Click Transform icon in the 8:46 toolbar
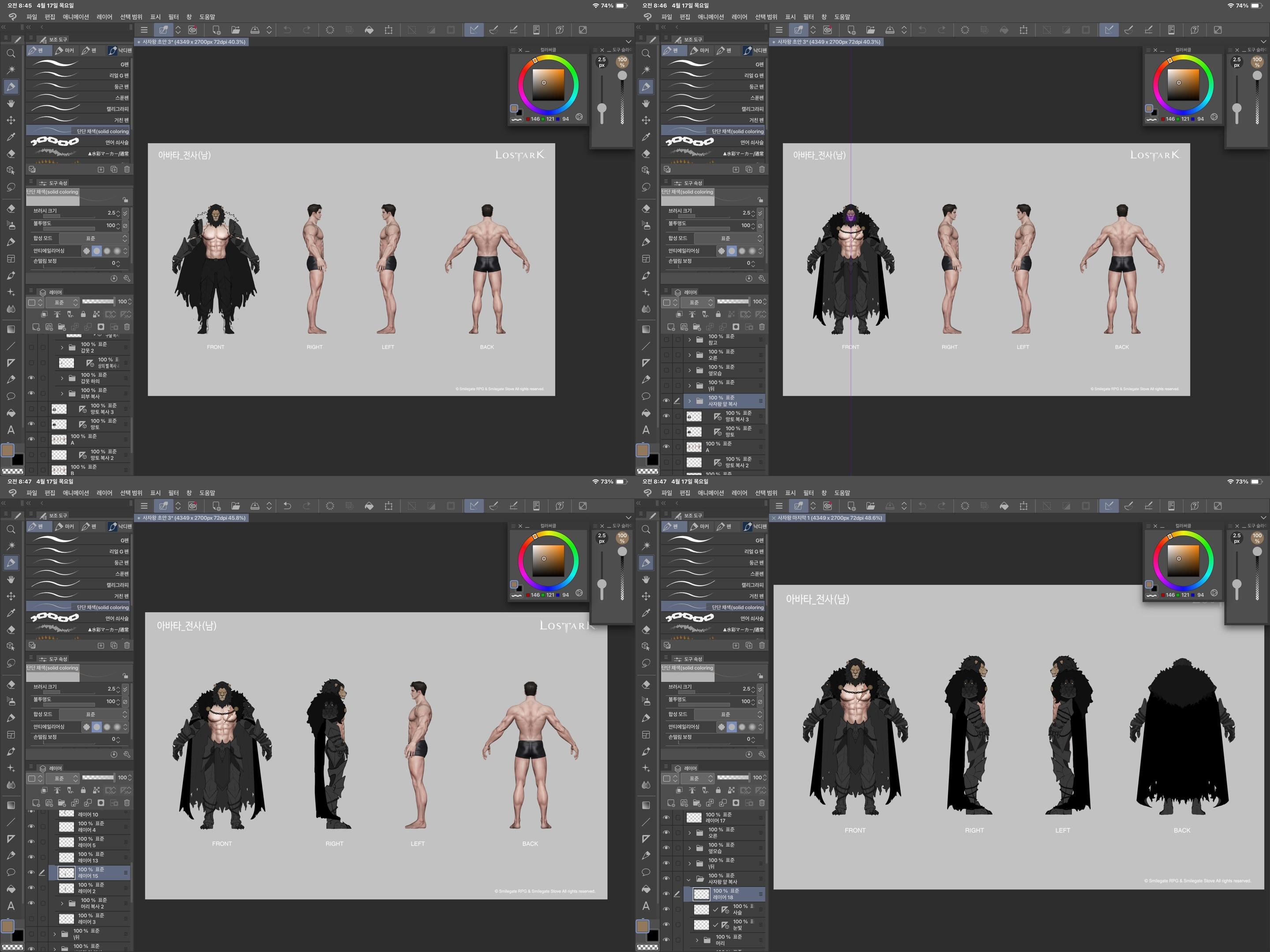The width and height of the screenshot is (1270, 952). pyautogui.click(x=1023, y=30)
